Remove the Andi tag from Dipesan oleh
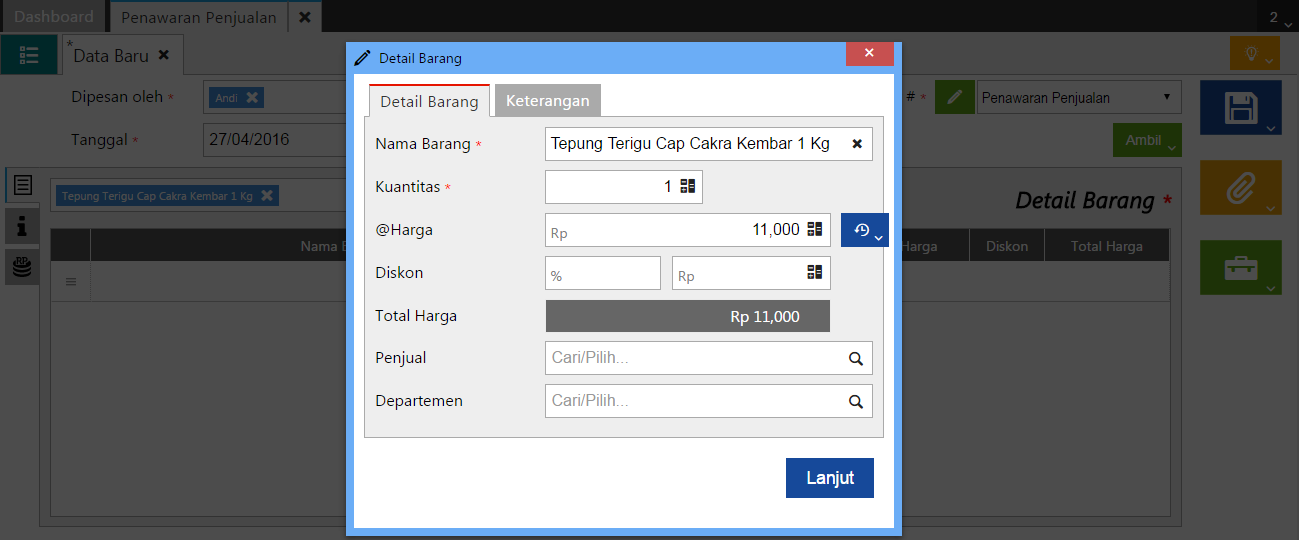Image resolution: width=1300 pixels, height=540 pixels. pyautogui.click(x=252, y=98)
